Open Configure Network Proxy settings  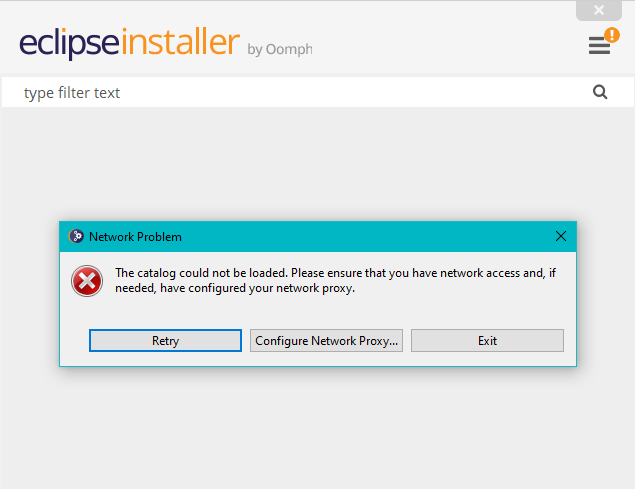326,340
